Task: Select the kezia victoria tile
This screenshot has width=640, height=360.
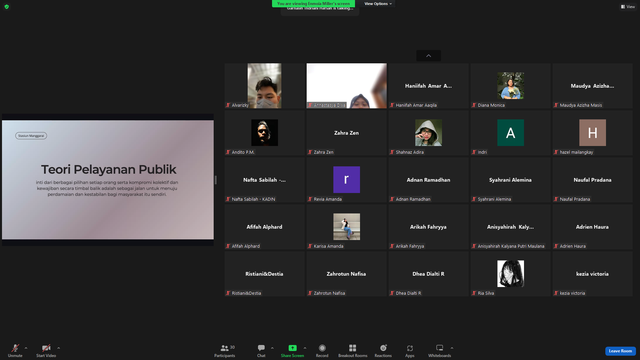Action: click(x=592, y=273)
